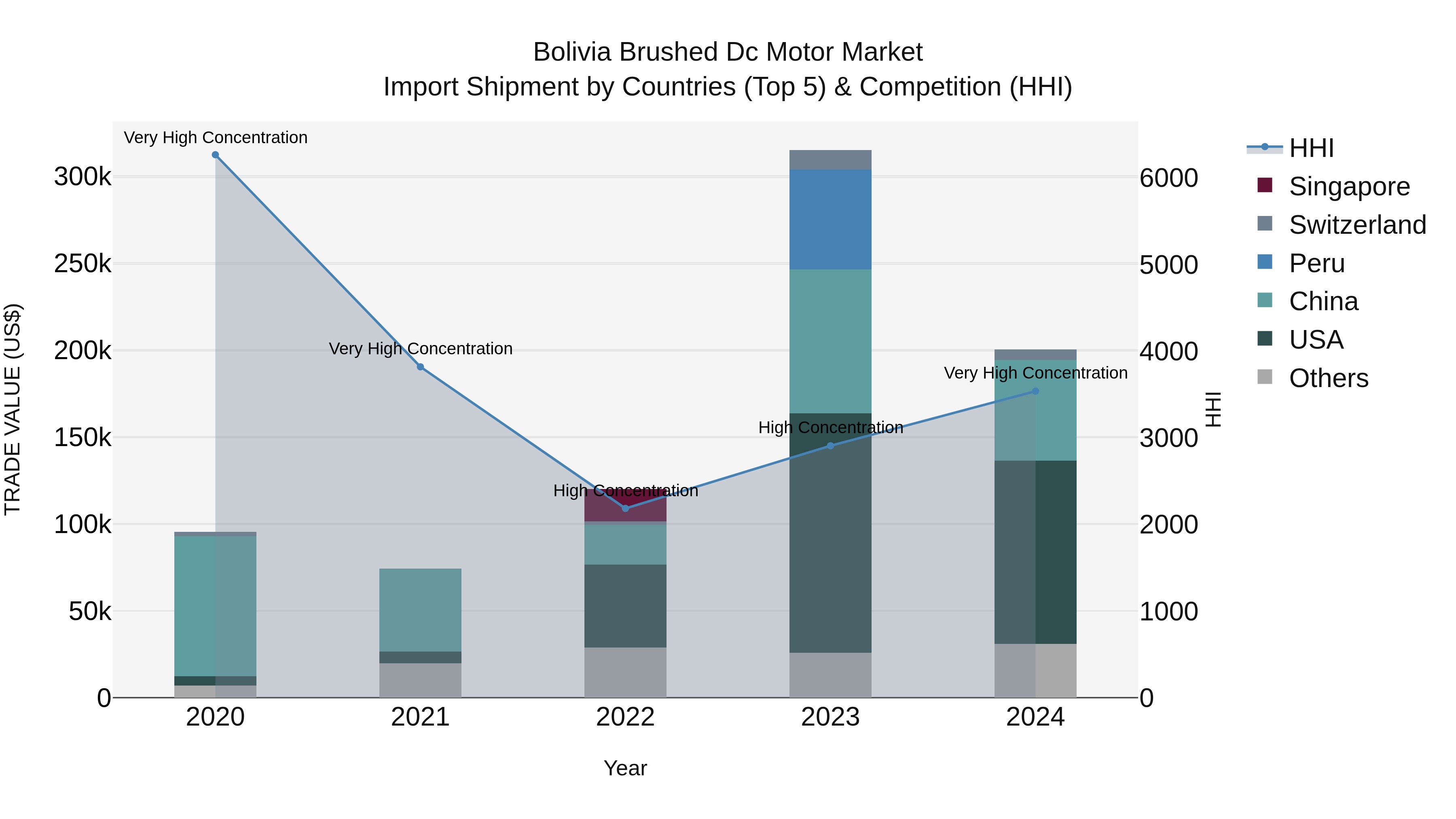Image resolution: width=1456 pixels, height=819 pixels.
Task: Click the 2024 Very High Concentration annotation
Action: click(x=1036, y=373)
